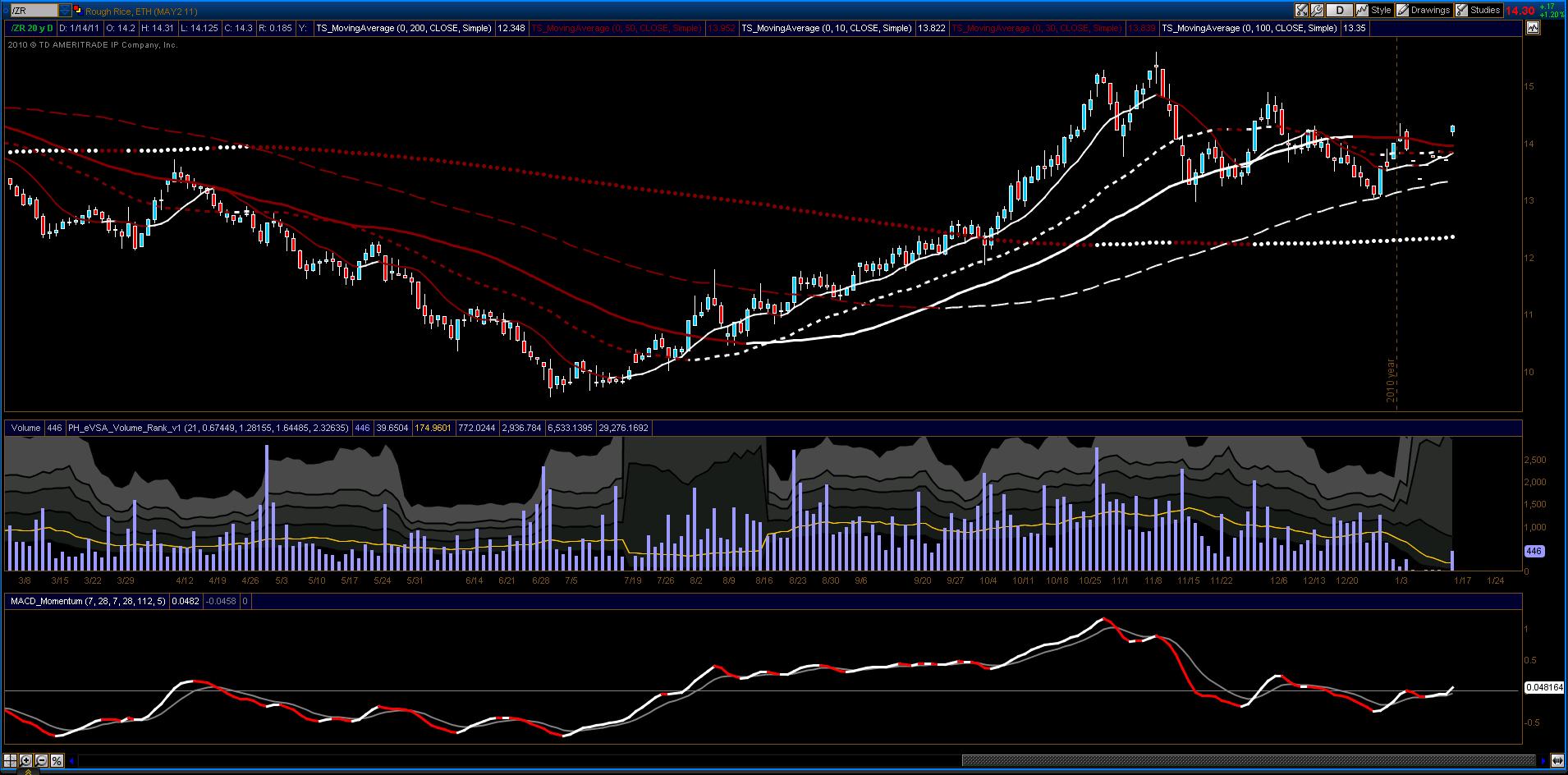The width and height of the screenshot is (1568, 775).
Task: Click the 2010 year vertical marker label
Action: point(1391,380)
